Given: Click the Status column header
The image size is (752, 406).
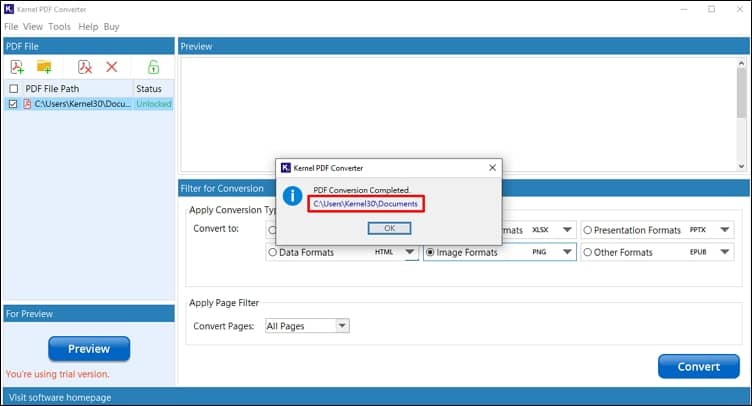Looking at the screenshot, I should click(x=149, y=89).
